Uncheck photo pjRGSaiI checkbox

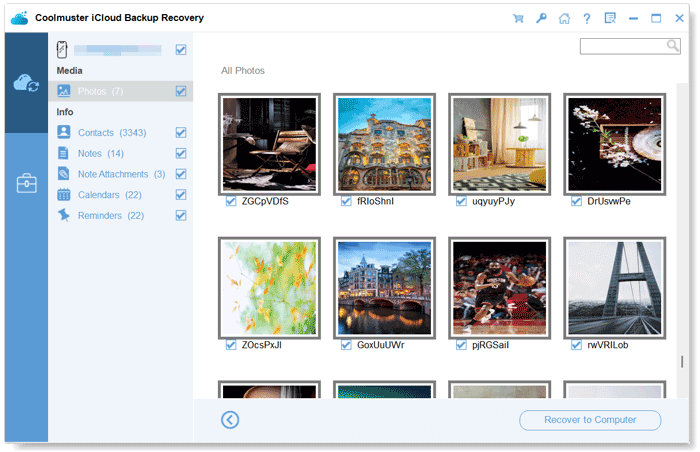[x=461, y=345]
